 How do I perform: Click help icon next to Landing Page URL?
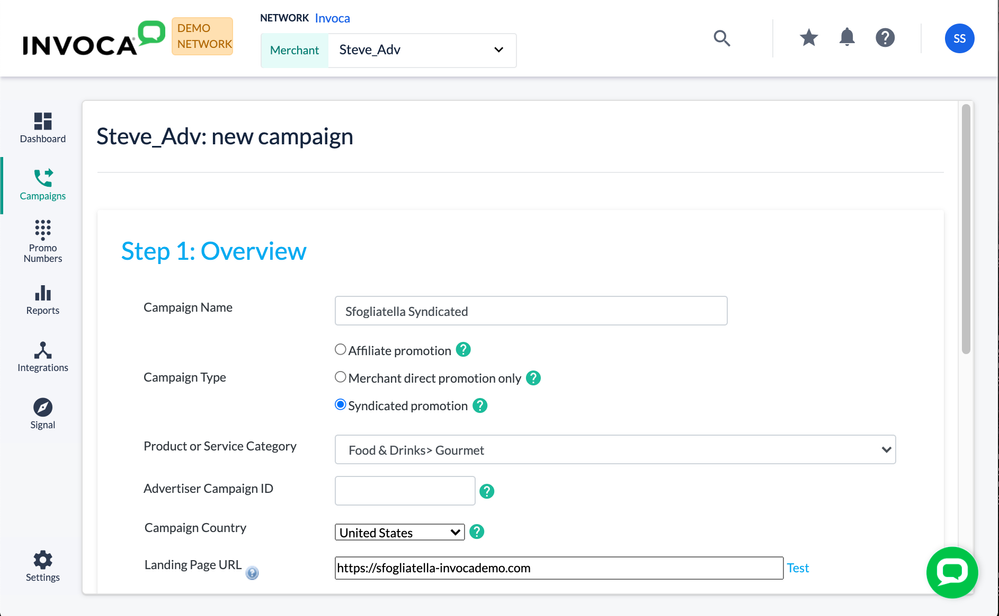coord(252,573)
